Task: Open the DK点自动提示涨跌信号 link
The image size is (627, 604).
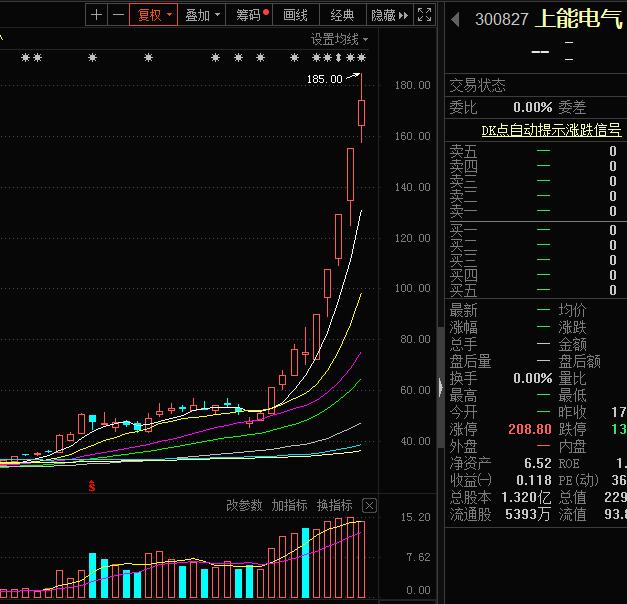Action: click(x=551, y=130)
